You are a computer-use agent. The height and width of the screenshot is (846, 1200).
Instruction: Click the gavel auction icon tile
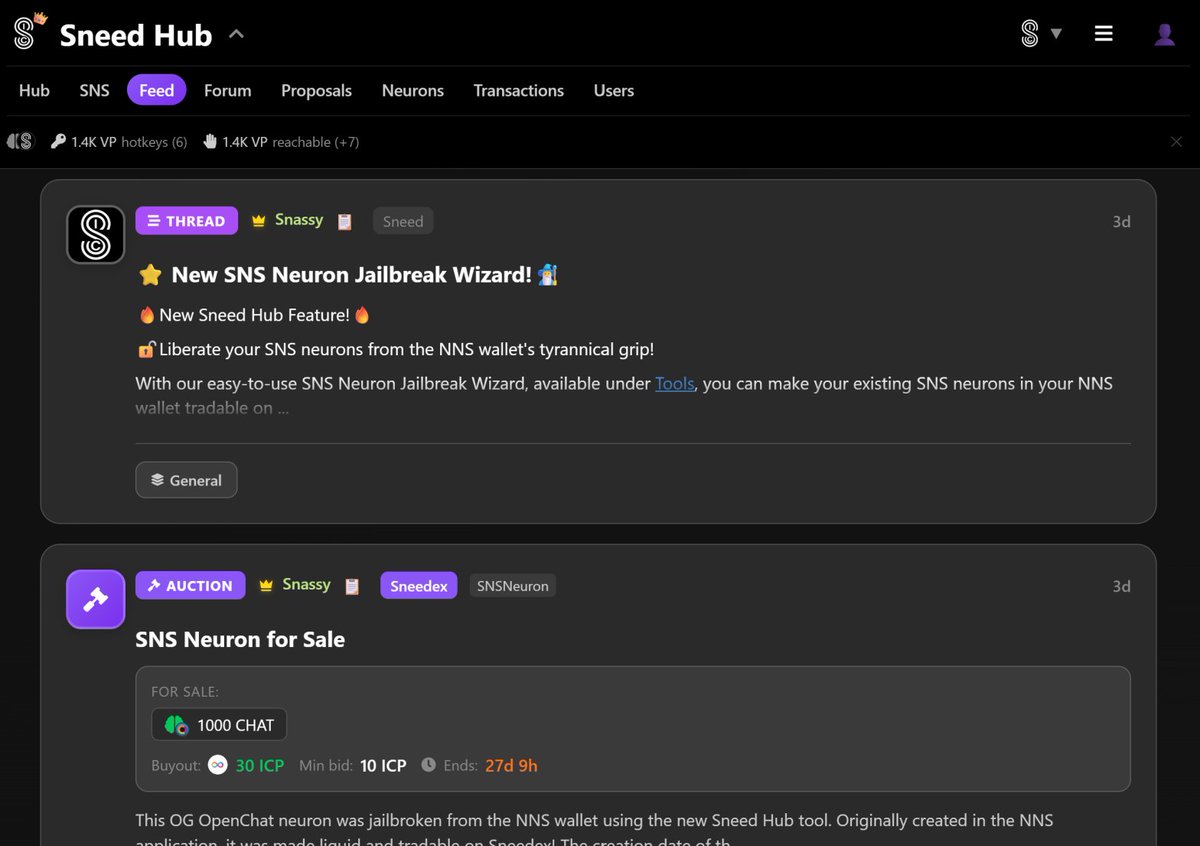[95, 599]
